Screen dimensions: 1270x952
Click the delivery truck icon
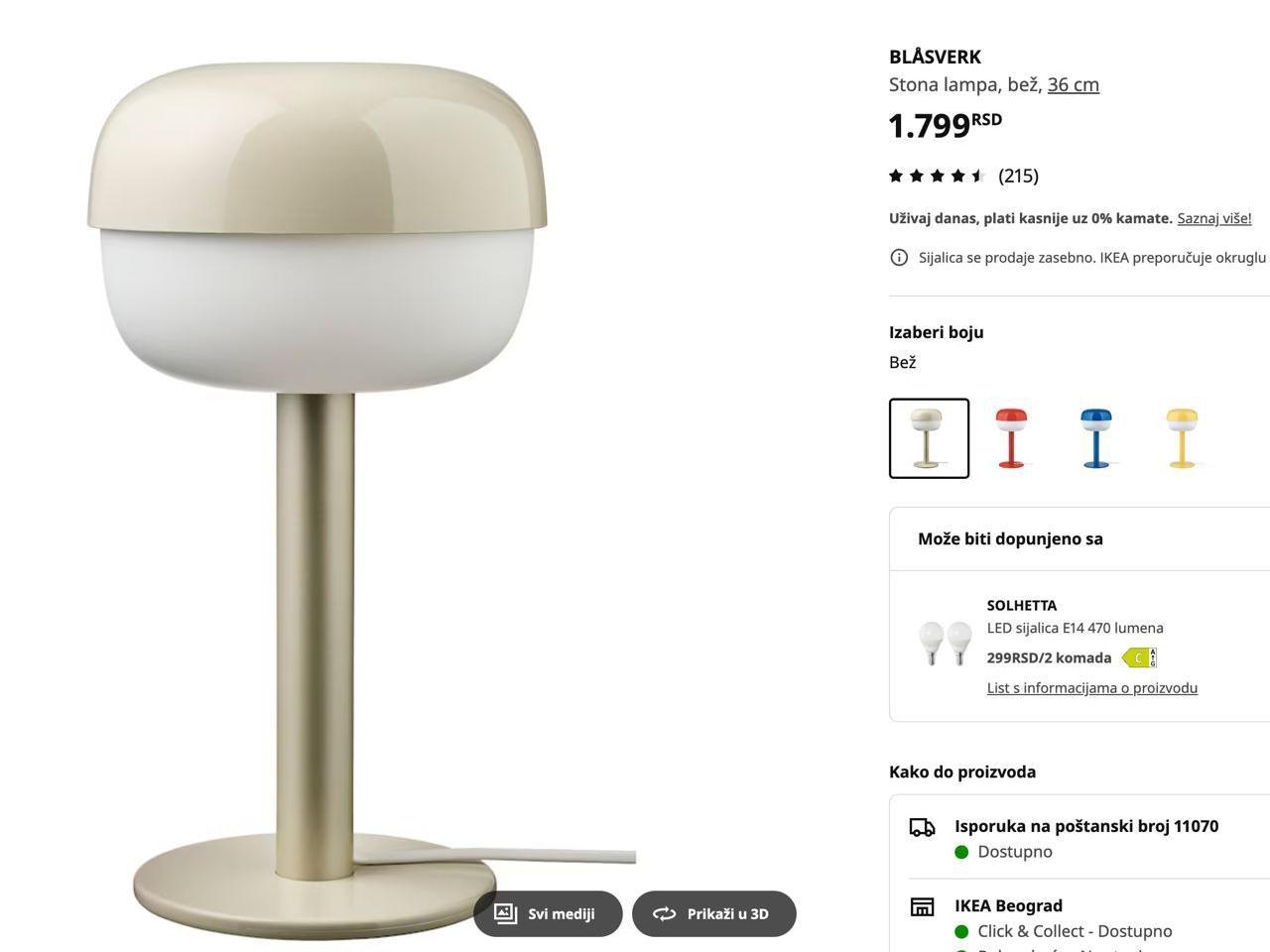point(923,827)
